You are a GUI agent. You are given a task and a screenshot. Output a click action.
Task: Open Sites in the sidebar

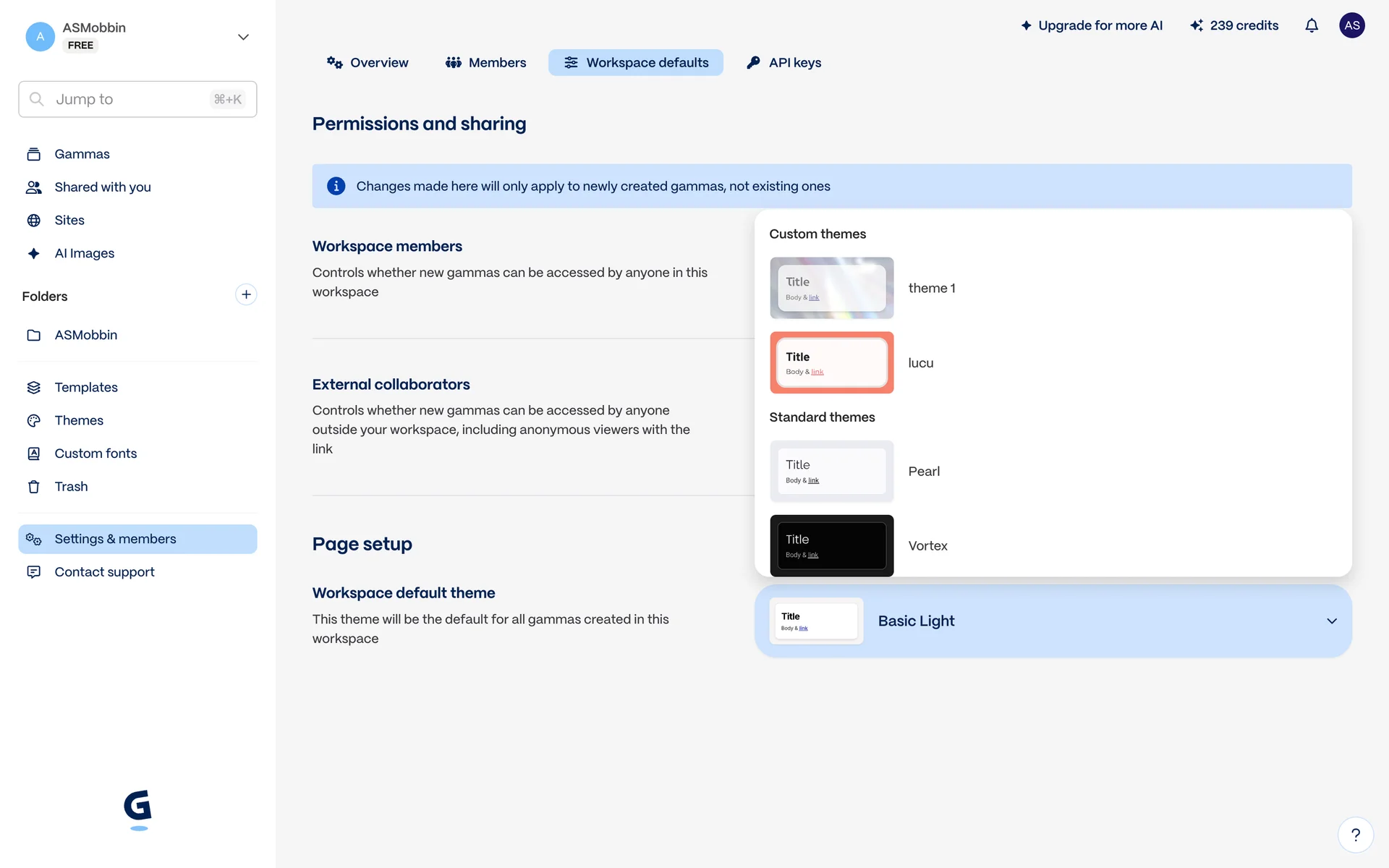(x=69, y=220)
